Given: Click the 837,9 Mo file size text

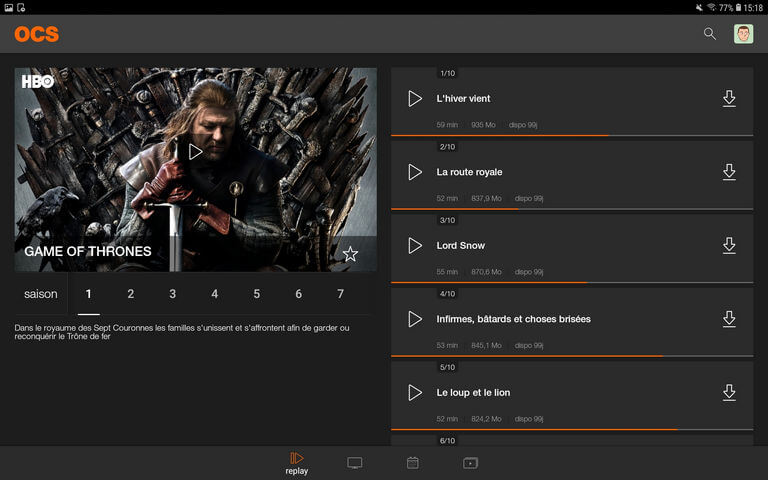Looking at the screenshot, I should (486, 198).
